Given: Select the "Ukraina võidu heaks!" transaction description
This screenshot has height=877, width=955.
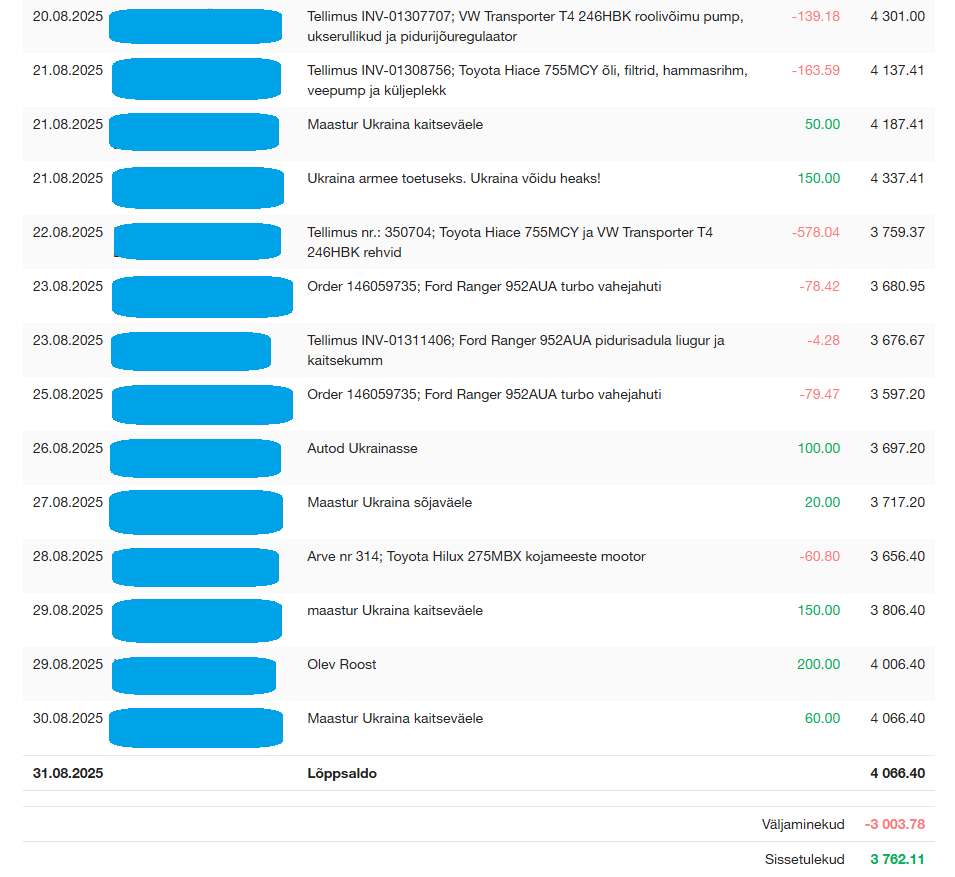Looking at the screenshot, I should (x=453, y=179).
